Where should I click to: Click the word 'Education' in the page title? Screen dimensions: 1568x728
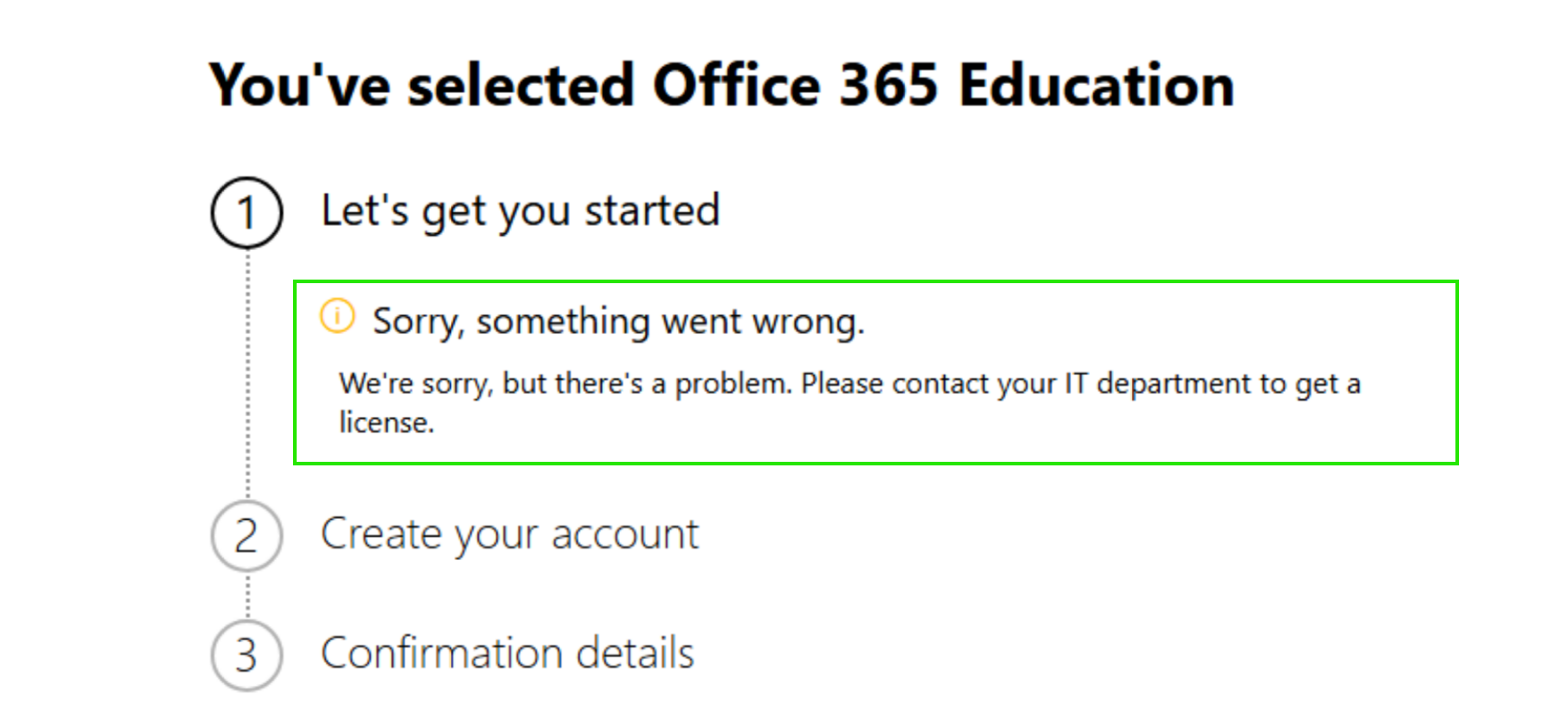click(1096, 86)
